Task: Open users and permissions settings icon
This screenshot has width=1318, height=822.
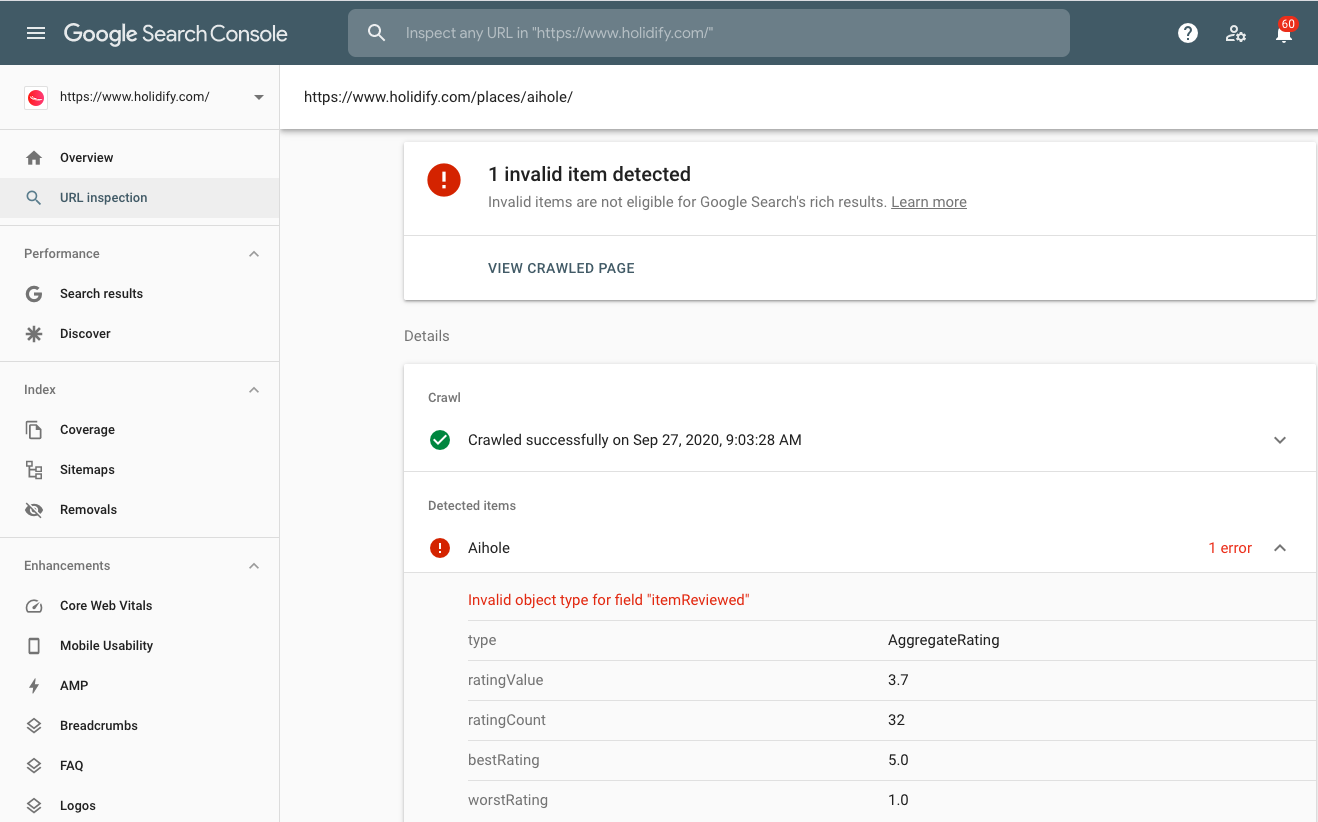Action: coord(1236,33)
